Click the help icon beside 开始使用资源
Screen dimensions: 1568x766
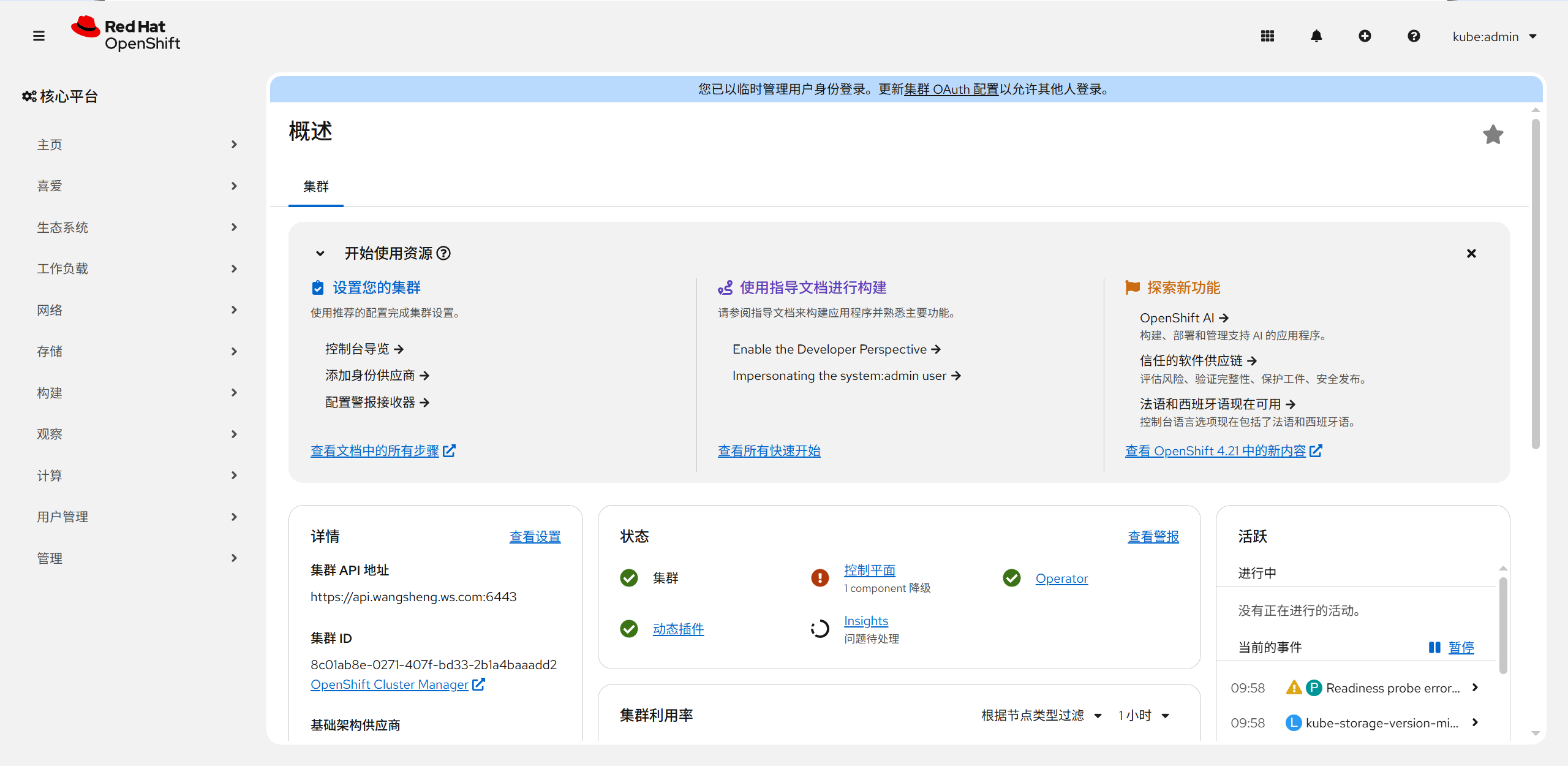point(443,253)
